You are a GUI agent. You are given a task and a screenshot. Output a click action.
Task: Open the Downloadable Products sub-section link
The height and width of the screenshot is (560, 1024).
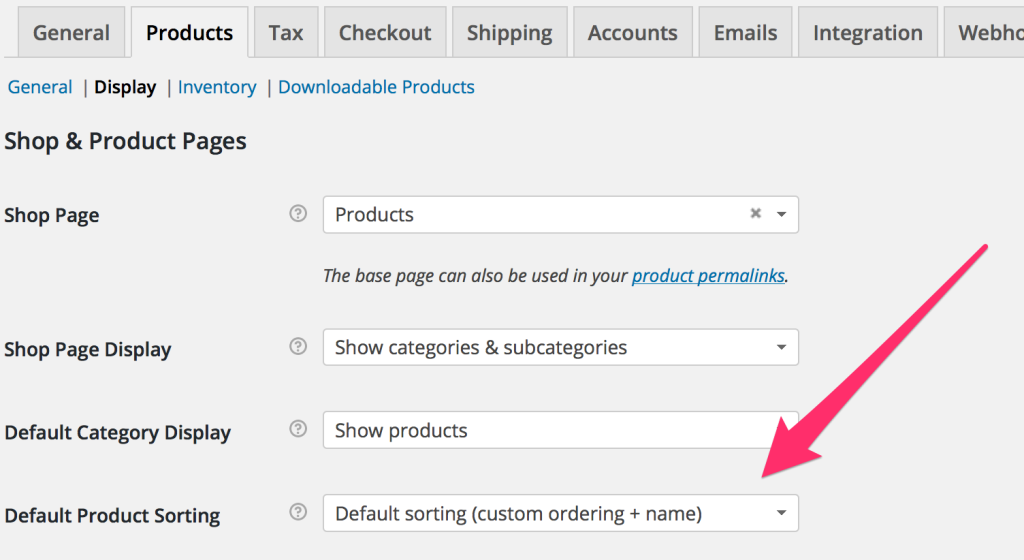(x=376, y=87)
